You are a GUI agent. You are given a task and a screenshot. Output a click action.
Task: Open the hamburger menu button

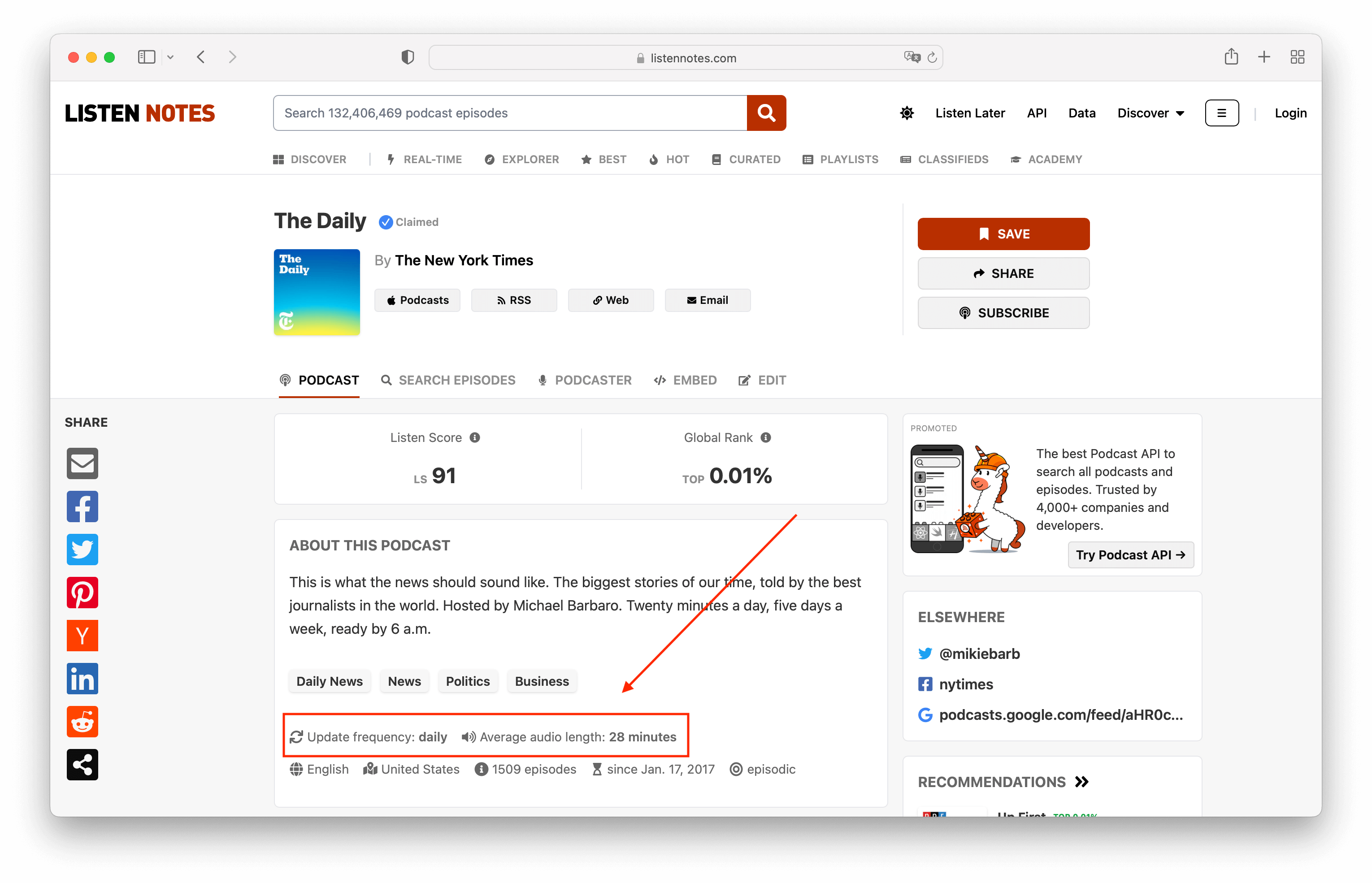pos(1222,113)
